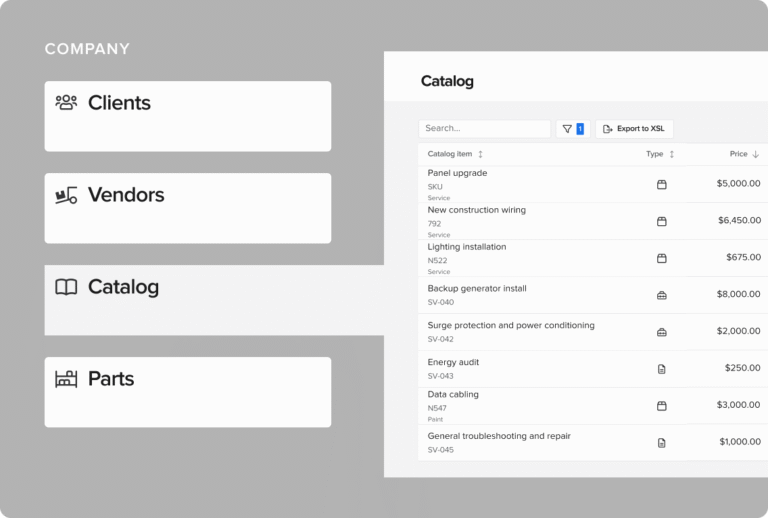Click the $675.00 price

point(744,257)
